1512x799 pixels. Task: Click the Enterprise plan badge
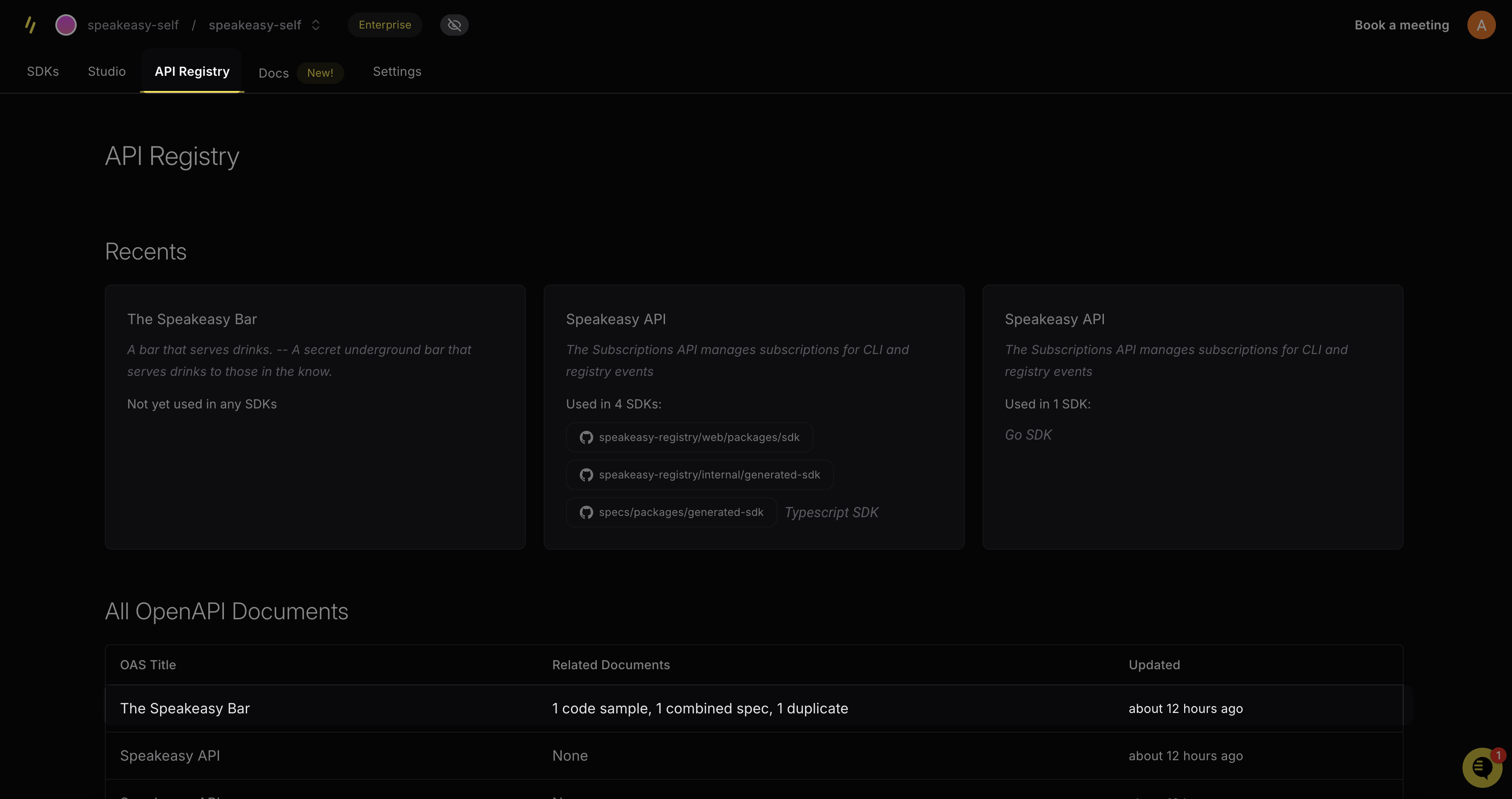(x=385, y=25)
